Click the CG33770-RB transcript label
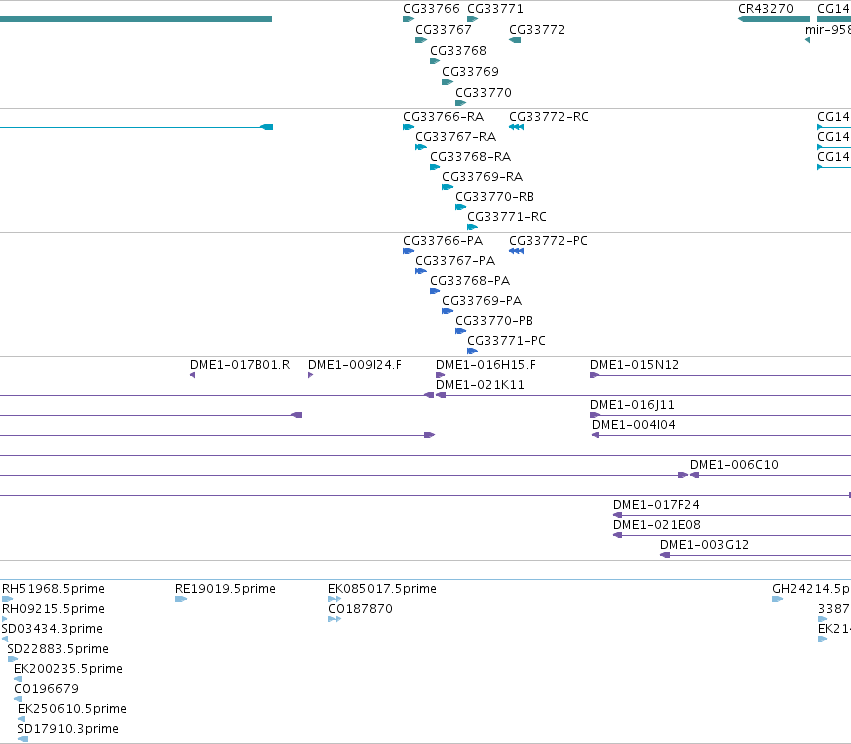The height and width of the screenshot is (744, 851). [494, 196]
